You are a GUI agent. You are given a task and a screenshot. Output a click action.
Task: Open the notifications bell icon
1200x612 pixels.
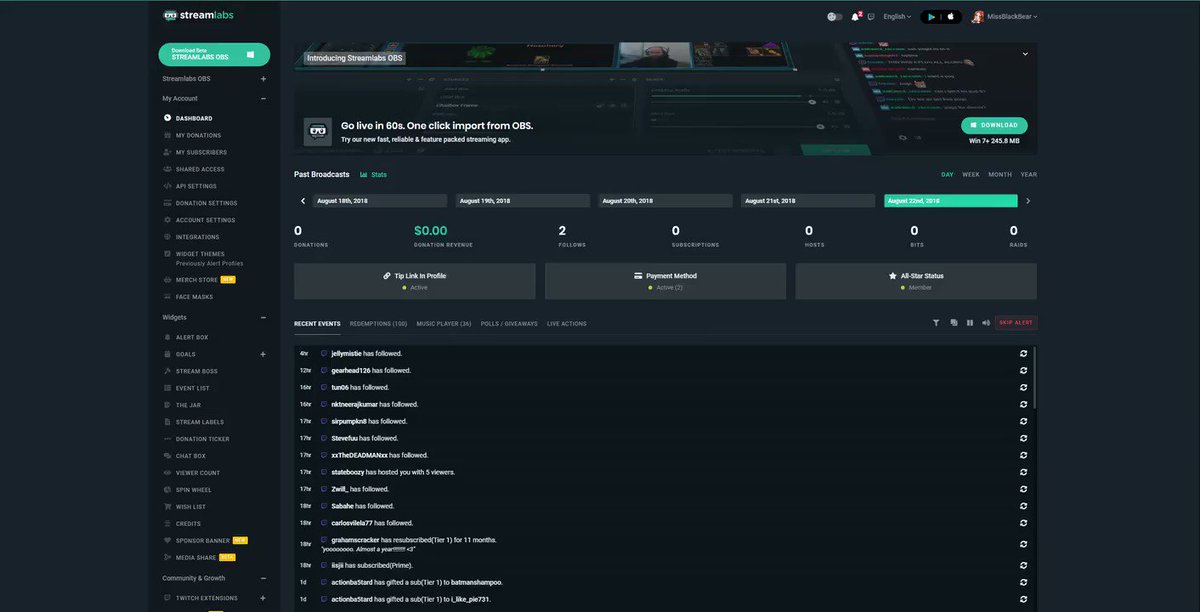point(855,16)
